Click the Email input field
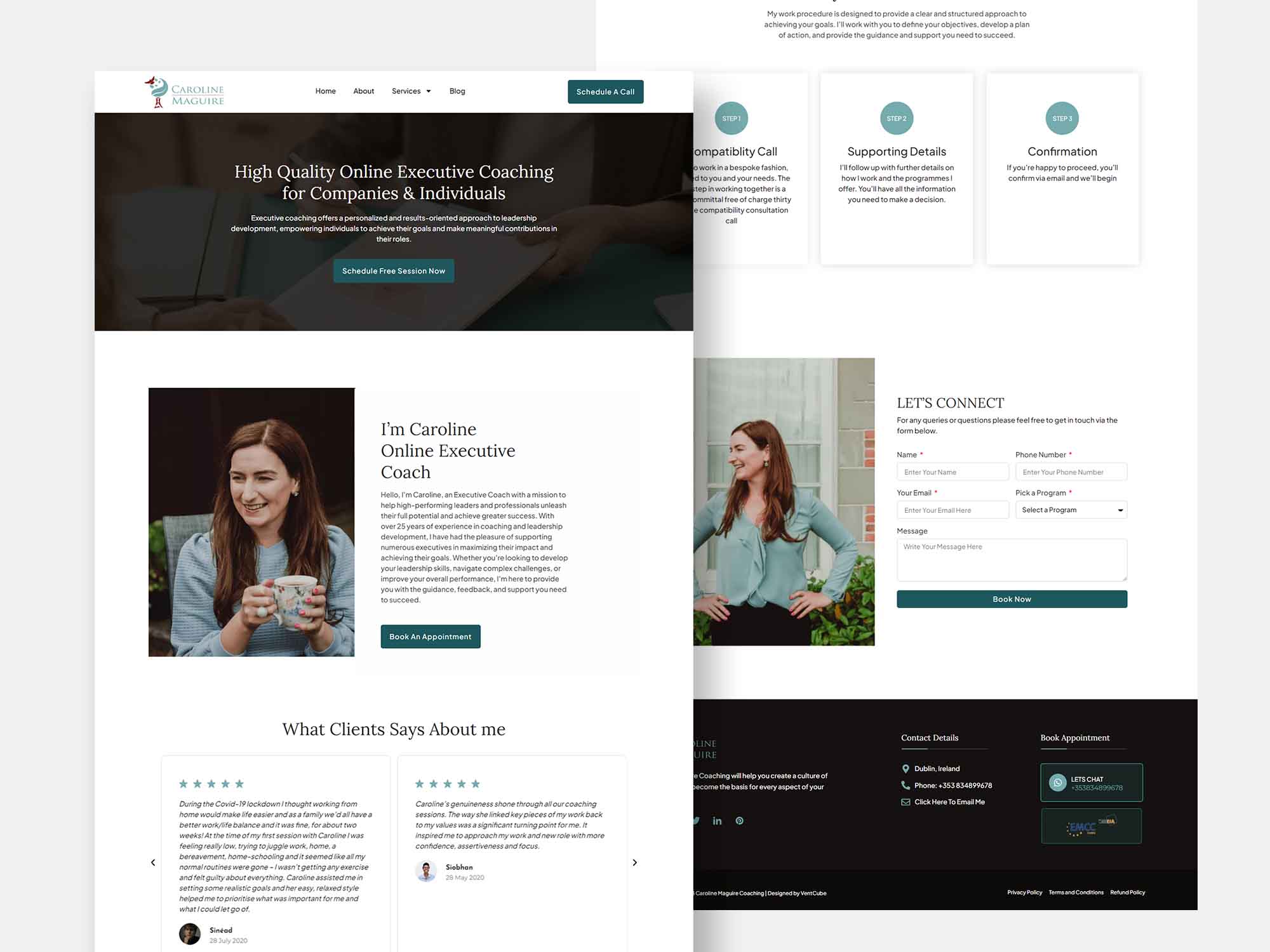The image size is (1270, 952). (x=952, y=509)
